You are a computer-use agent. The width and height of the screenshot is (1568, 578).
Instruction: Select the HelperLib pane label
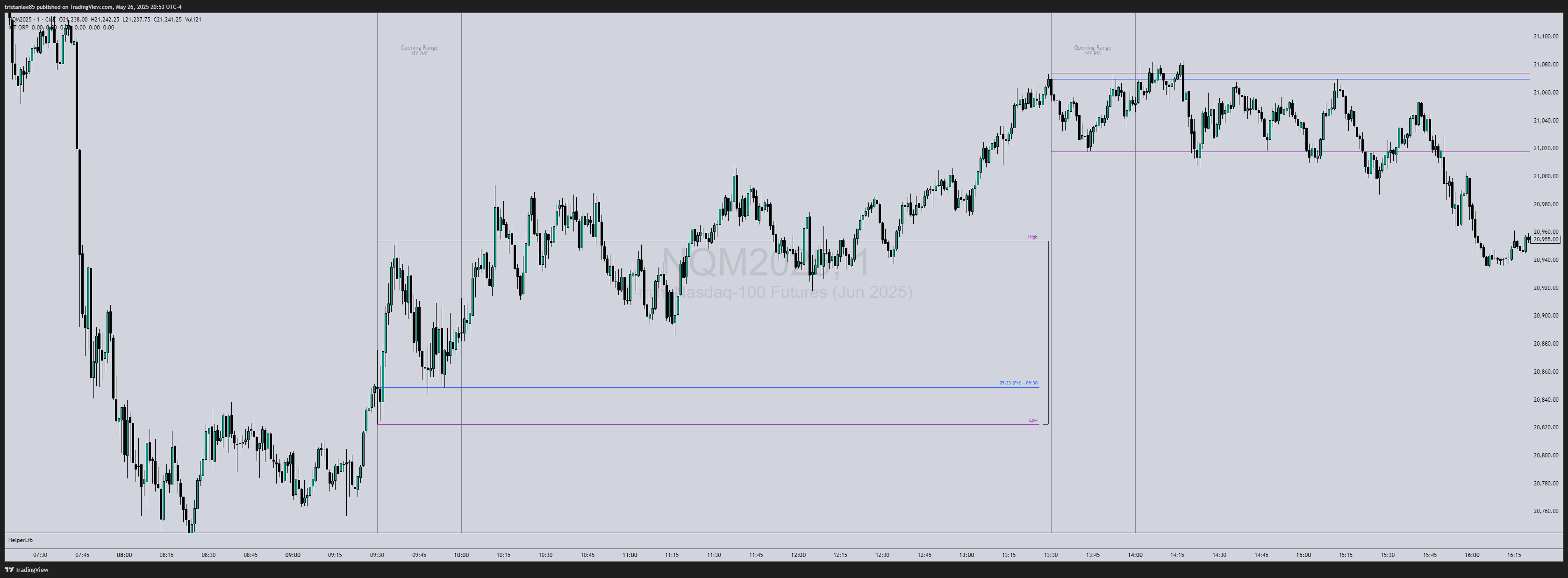20,540
